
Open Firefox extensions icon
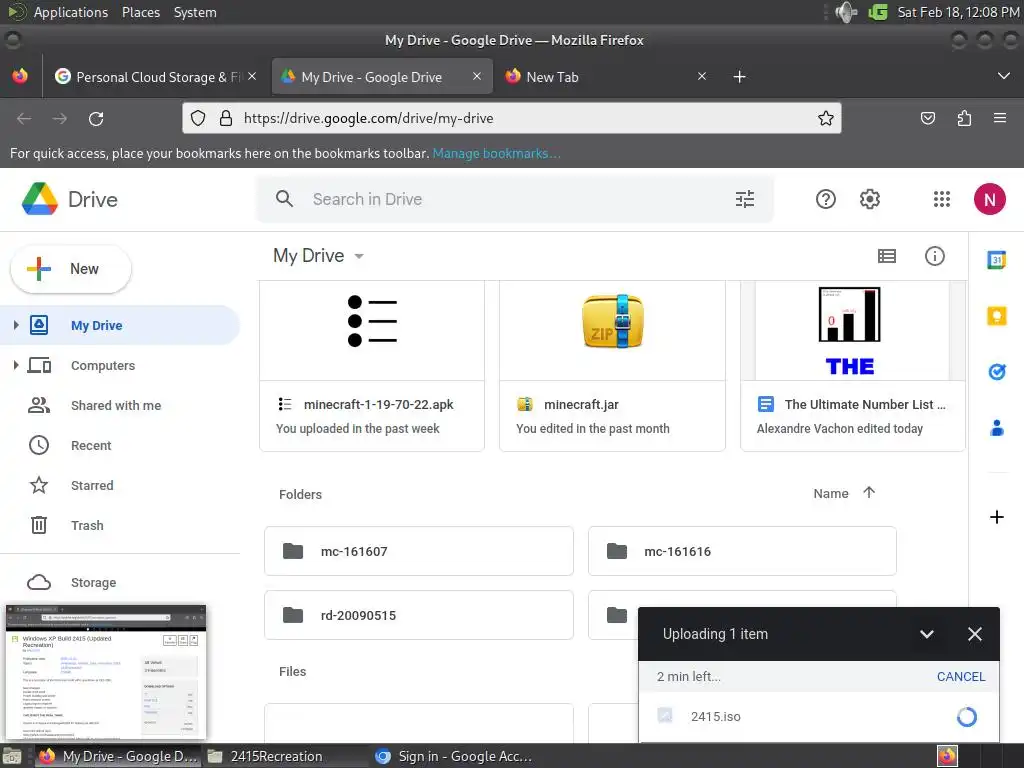(x=964, y=118)
